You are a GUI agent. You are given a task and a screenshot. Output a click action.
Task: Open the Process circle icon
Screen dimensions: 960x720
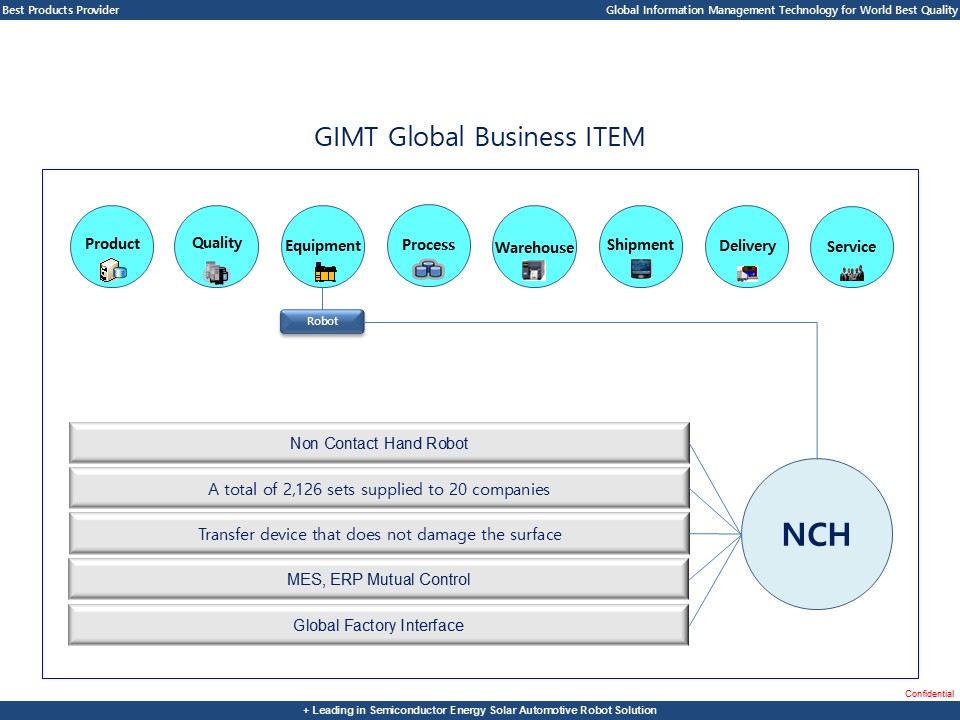(428, 246)
